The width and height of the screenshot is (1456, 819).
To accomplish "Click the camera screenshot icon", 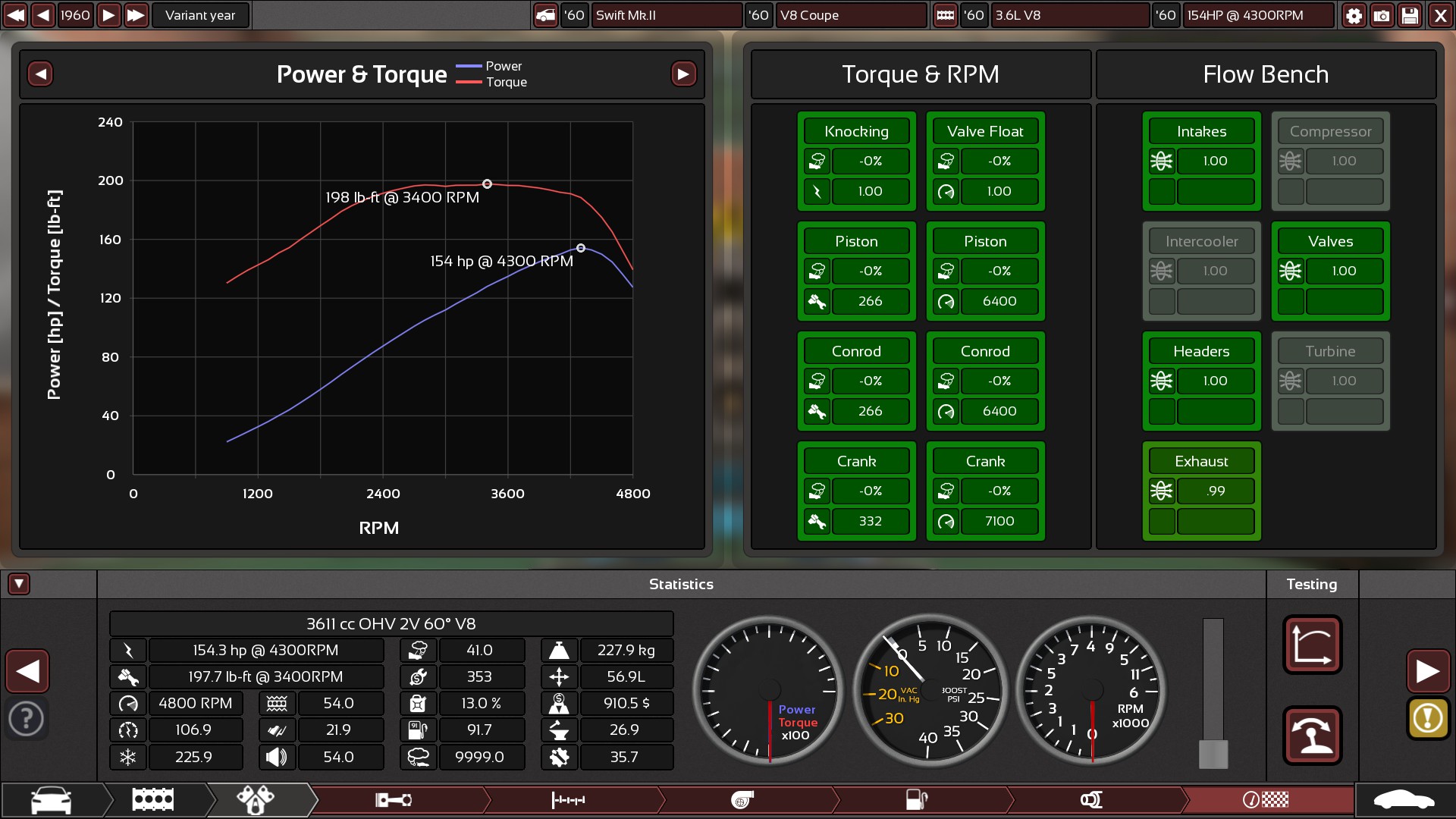I will point(1382,15).
